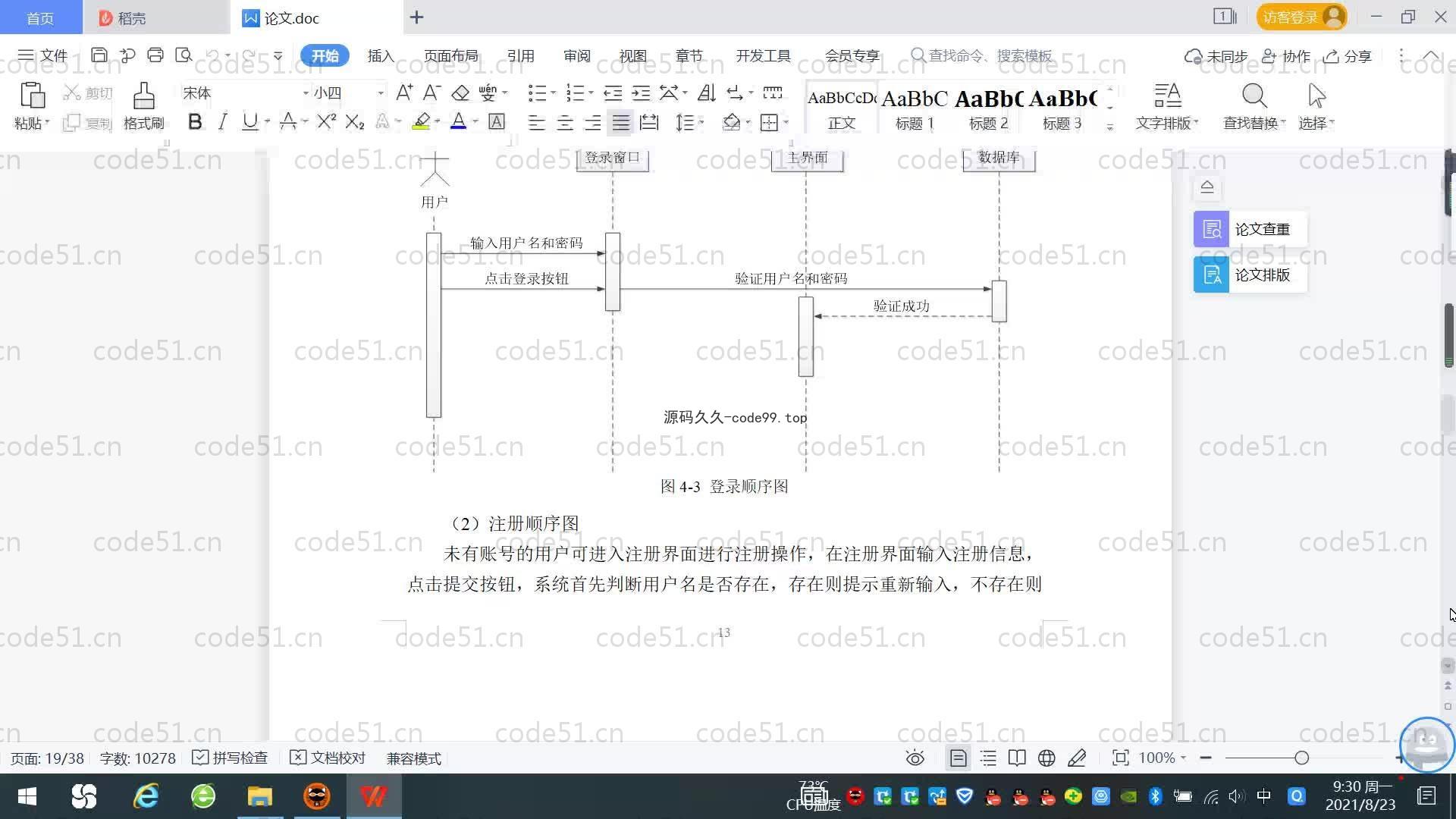The width and height of the screenshot is (1456, 819).
Task: Toggle center text alignment
Action: click(x=565, y=122)
